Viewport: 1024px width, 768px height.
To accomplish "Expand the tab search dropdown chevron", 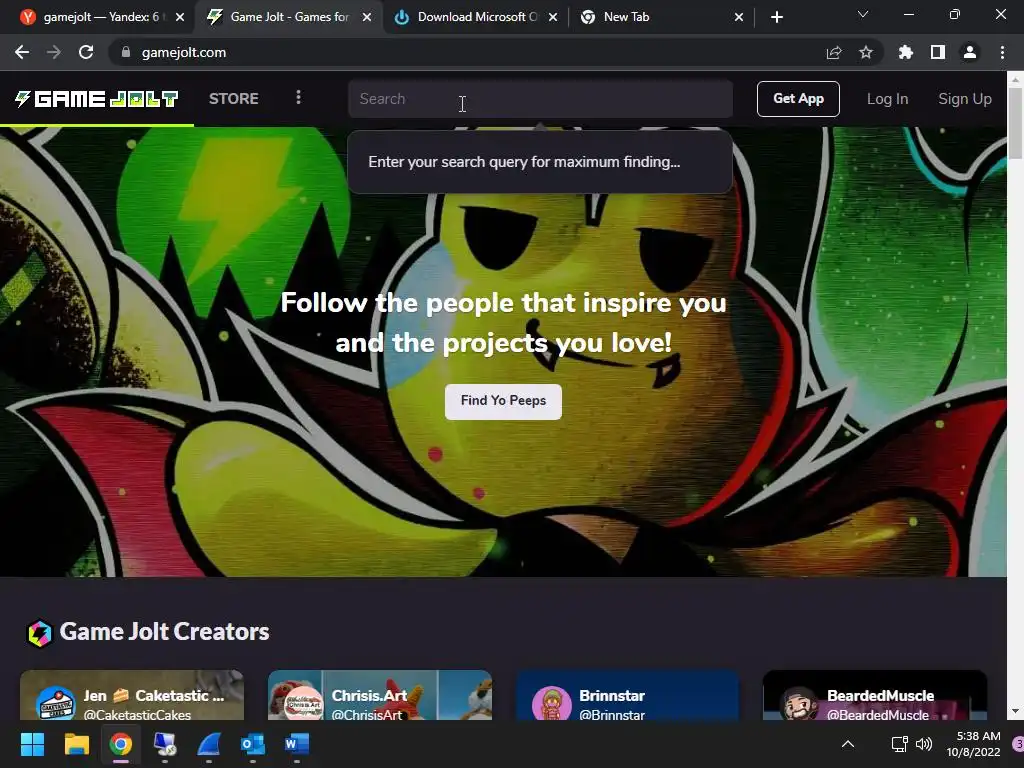I will [863, 14].
